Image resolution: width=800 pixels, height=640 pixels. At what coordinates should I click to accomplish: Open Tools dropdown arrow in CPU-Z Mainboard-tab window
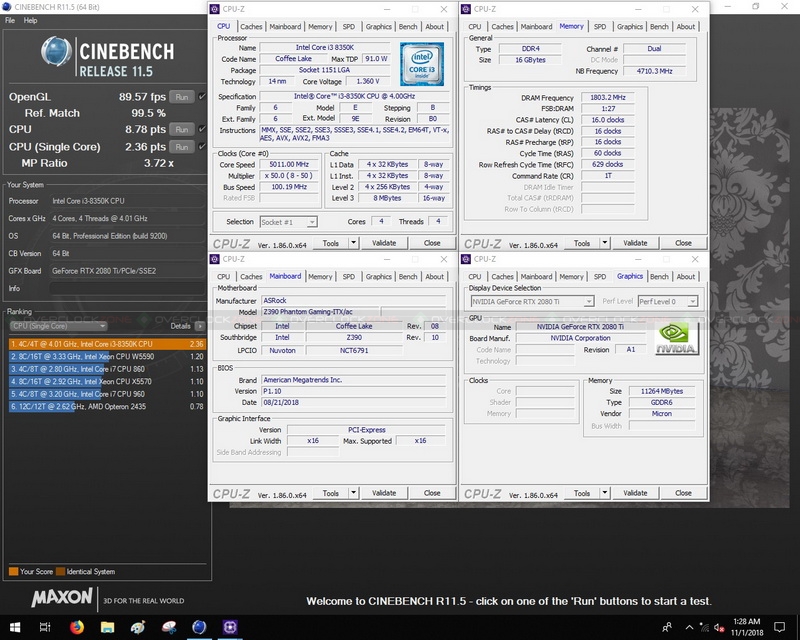[354, 493]
